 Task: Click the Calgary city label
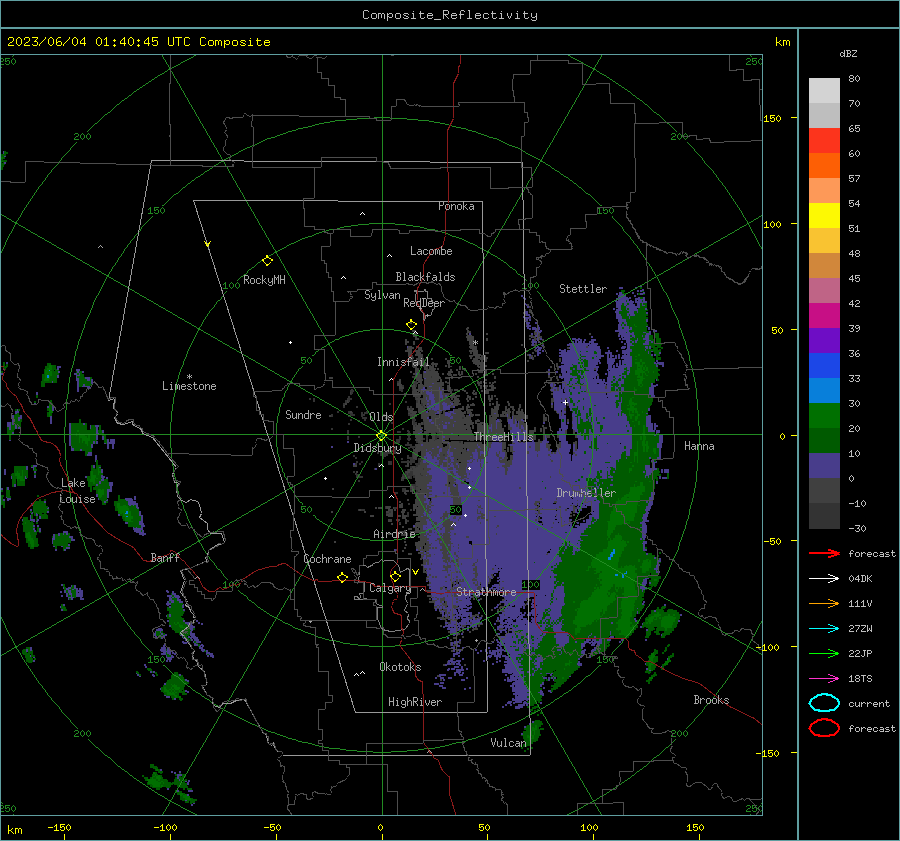pyautogui.click(x=390, y=588)
